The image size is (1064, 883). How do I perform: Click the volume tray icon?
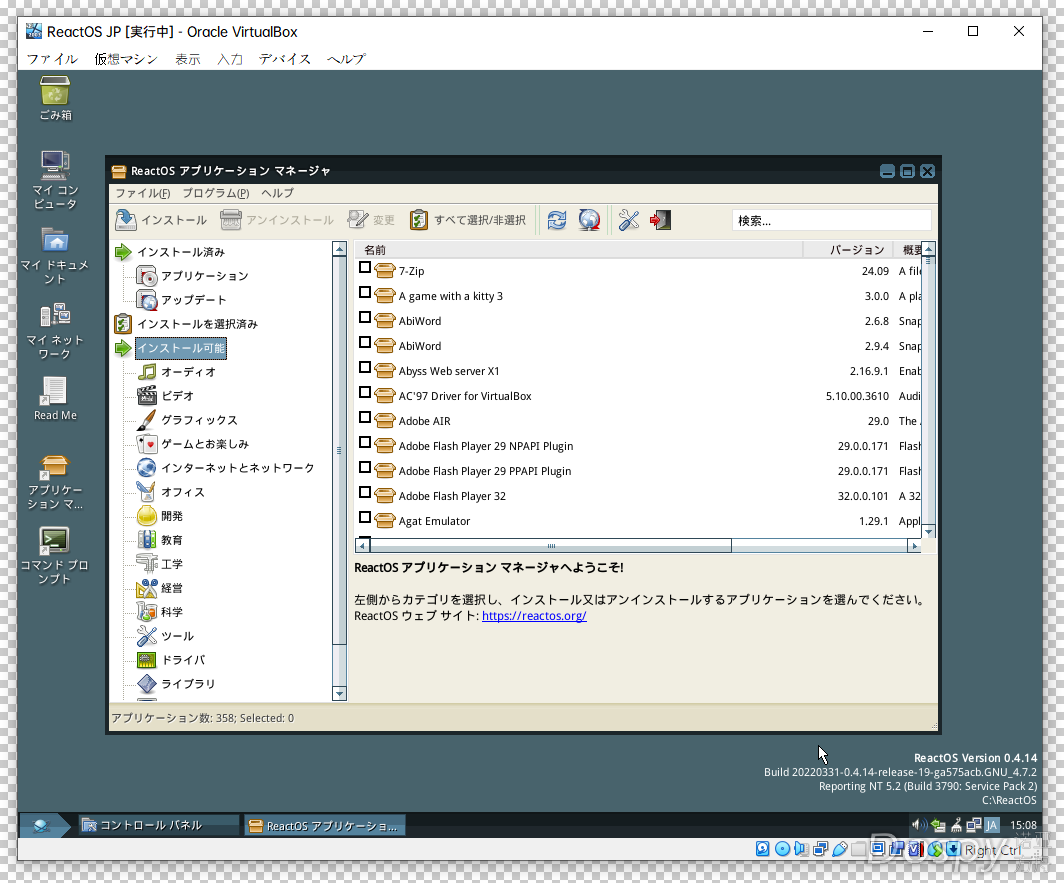[x=918, y=825]
